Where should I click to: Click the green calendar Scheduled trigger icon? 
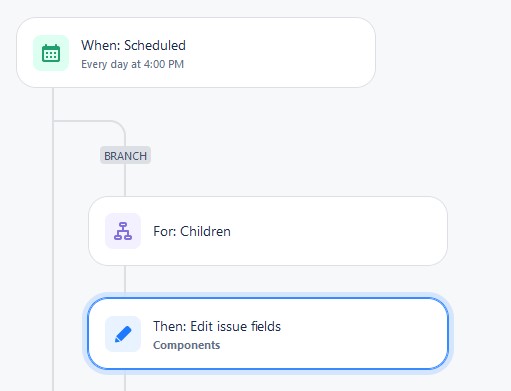point(51,53)
